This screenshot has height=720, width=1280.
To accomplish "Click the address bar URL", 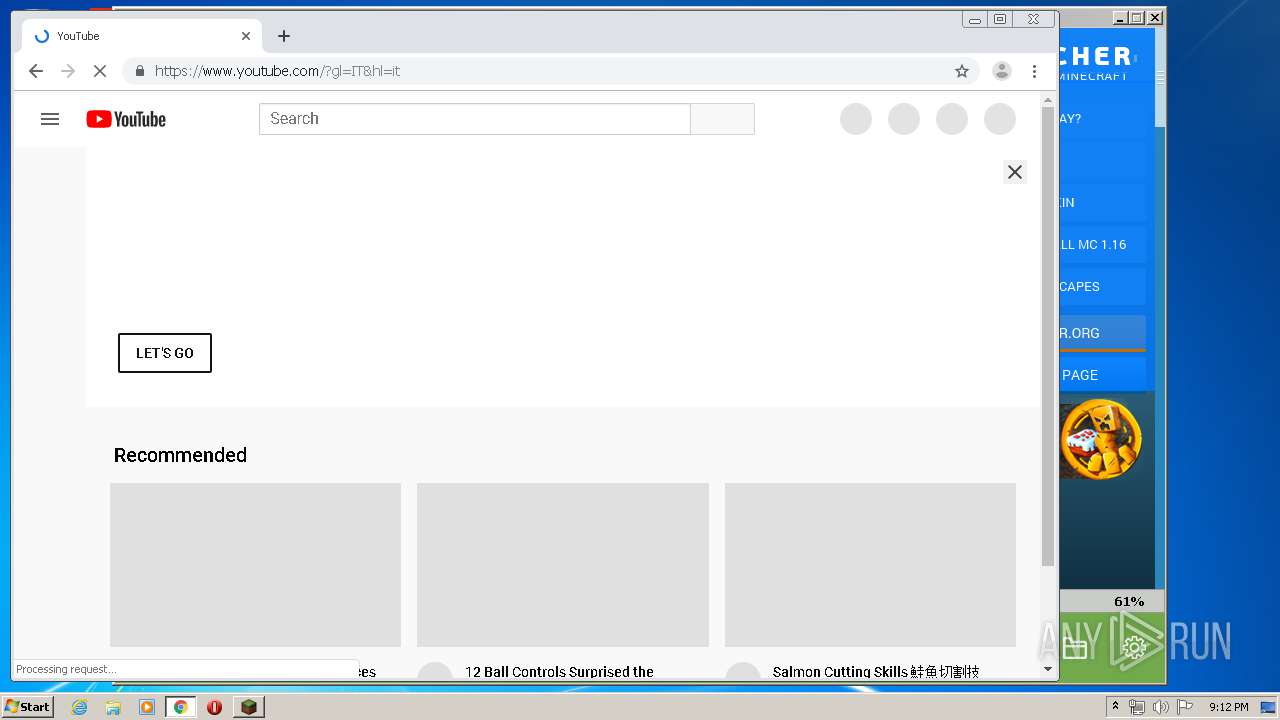I will 277,71.
